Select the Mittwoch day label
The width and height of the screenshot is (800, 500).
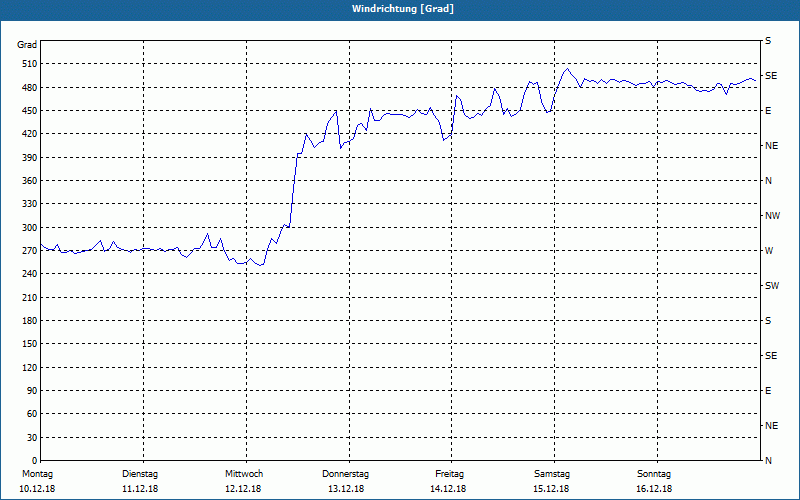click(x=244, y=474)
